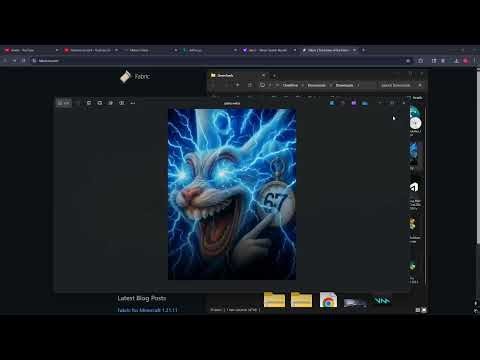The width and height of the screenshot is (480, 360).
Task: Select the second yellow folder in File Explorer
Action: coord(301,300)
